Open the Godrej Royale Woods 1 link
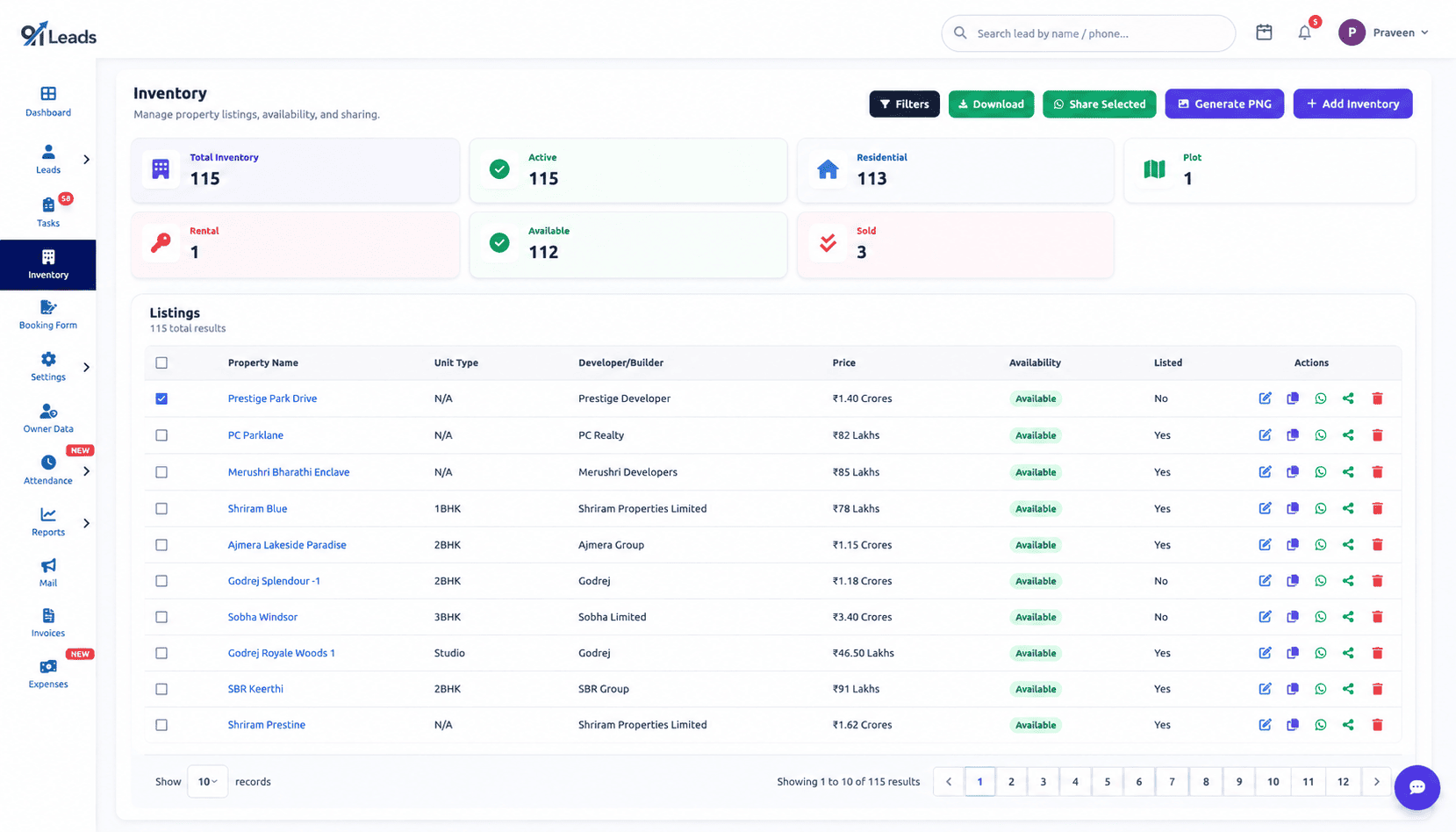Viewport: 1456px width, 832px height. click(281, 653)
